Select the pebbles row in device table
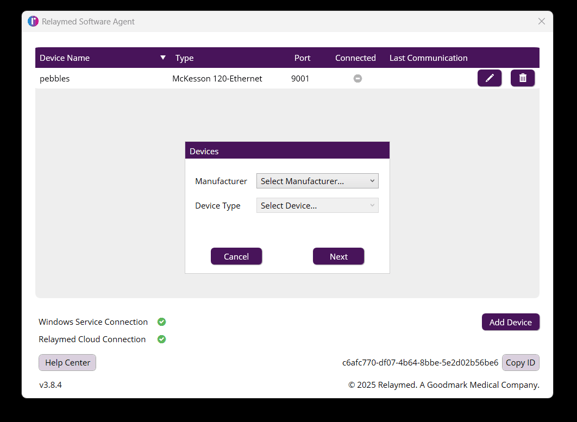 pyautogui.click(x=287, y=78)
